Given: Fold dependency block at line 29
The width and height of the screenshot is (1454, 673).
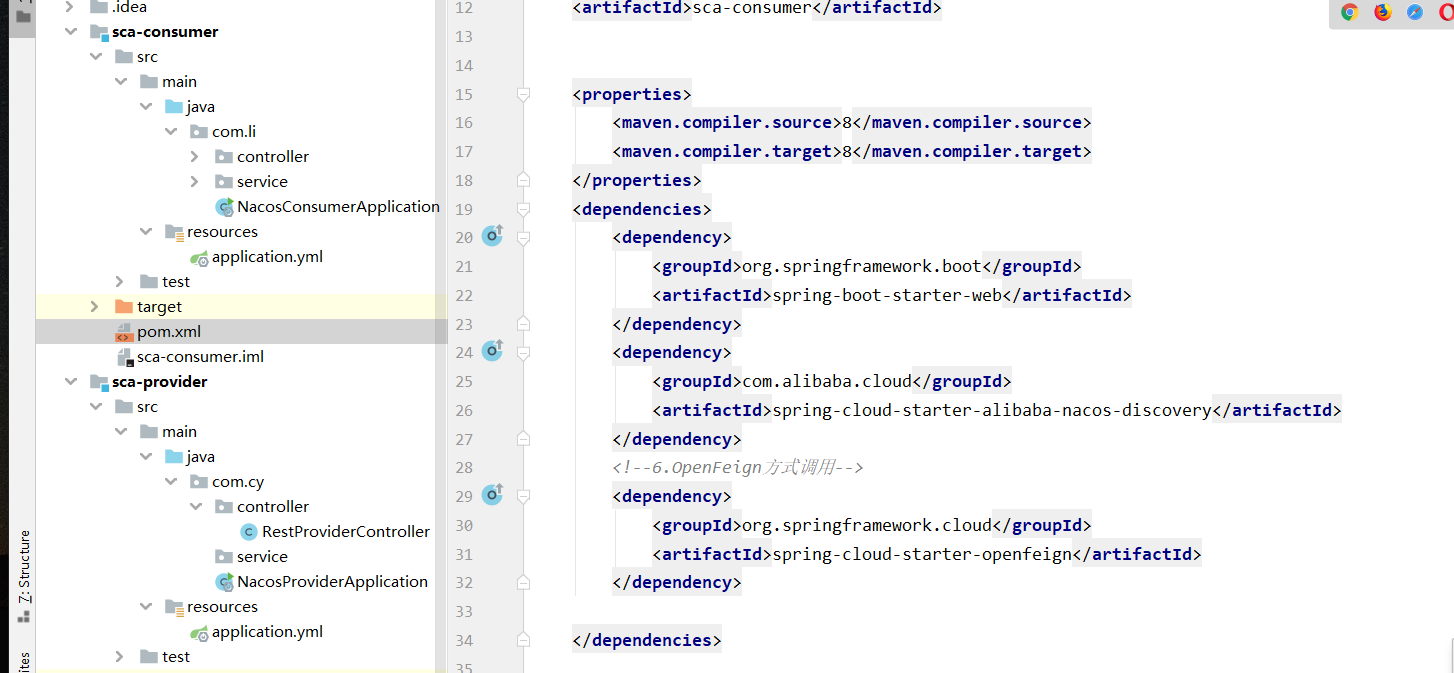Looking at the screenshot, I should pyautogui.click(x=522, y=496).
